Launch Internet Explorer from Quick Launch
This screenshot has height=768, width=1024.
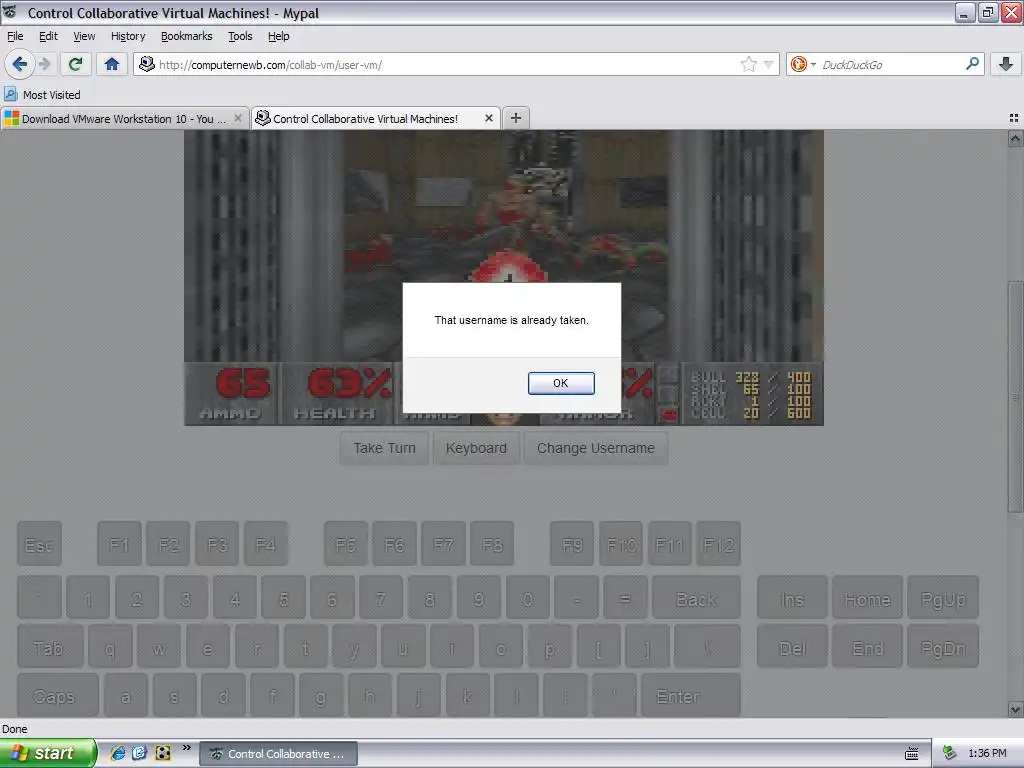click(x=118, y=753)
